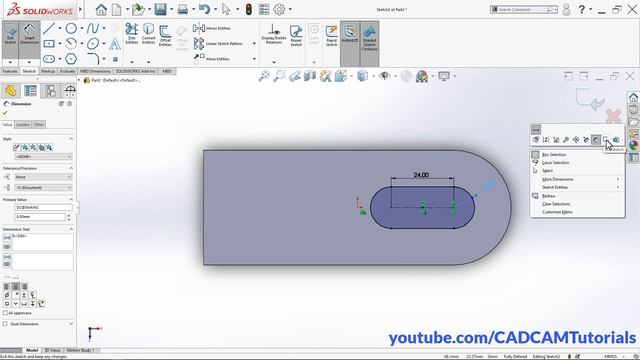The width and height of the screenshot is (640, 360).
Task: Open the Tolerance type dropdown showing None
Action: [x=43, y=177]
